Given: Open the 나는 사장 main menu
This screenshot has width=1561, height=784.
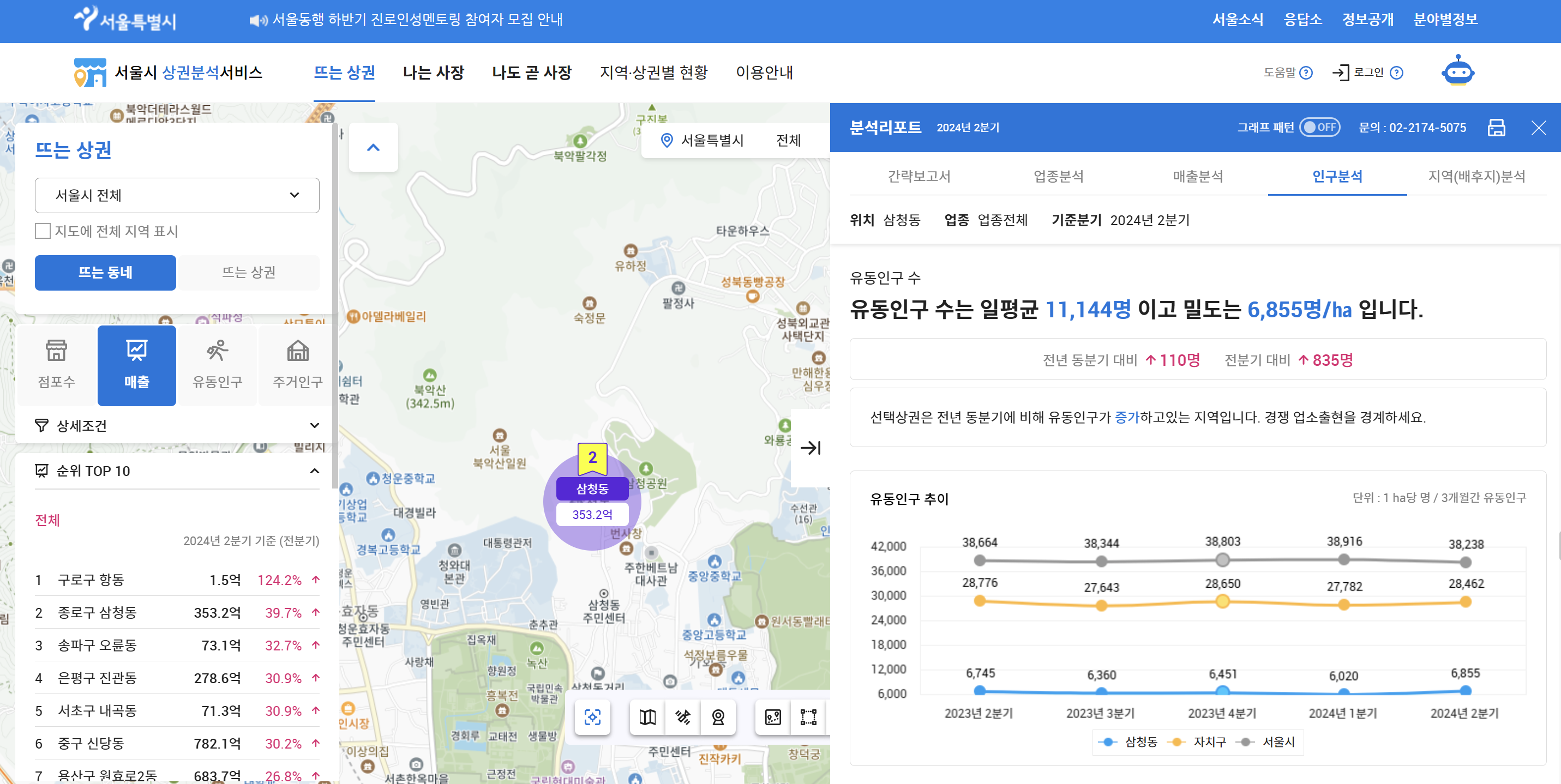Looking at the screenshot, I should click(x=433, y=73).
